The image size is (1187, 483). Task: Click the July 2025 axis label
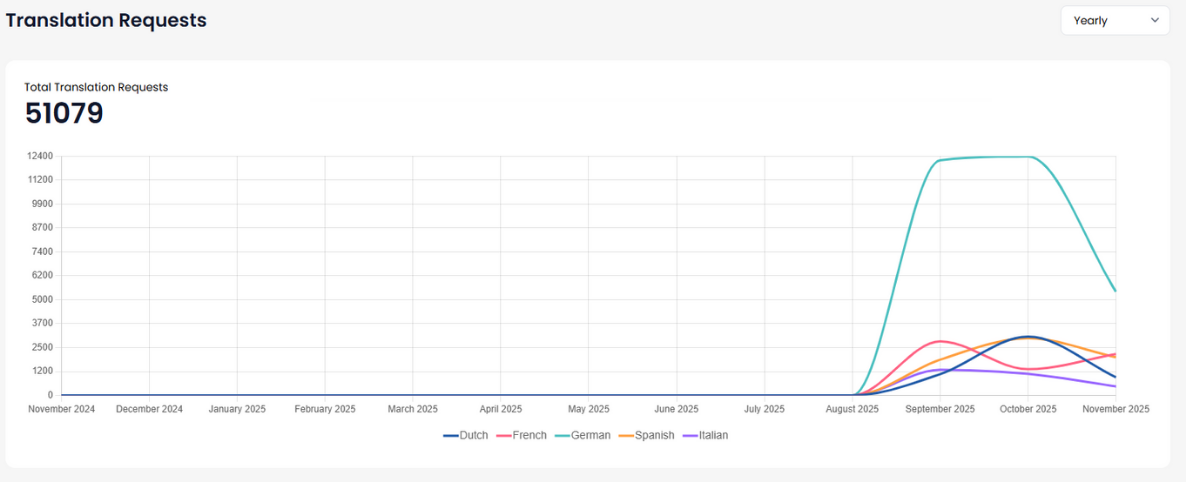[764, 409]
